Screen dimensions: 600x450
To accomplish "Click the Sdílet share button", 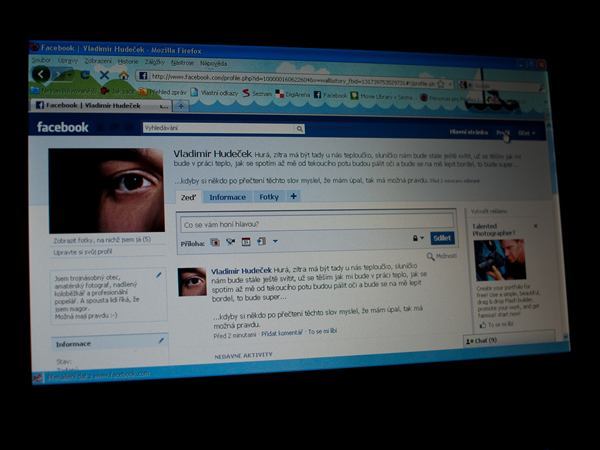I will click(442, 238).
